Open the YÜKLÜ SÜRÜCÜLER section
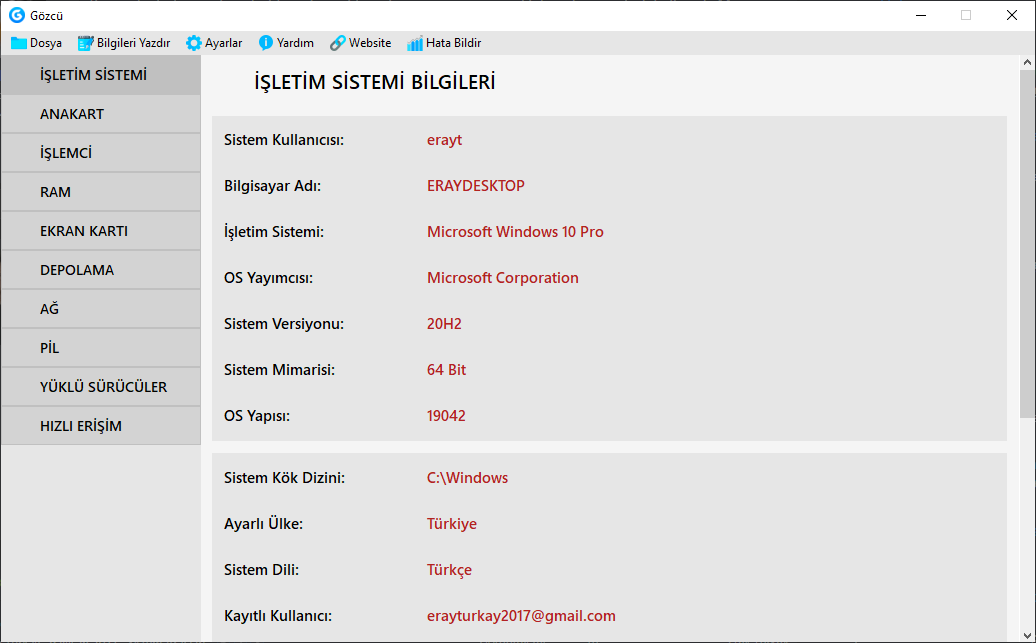 (101, 387)
